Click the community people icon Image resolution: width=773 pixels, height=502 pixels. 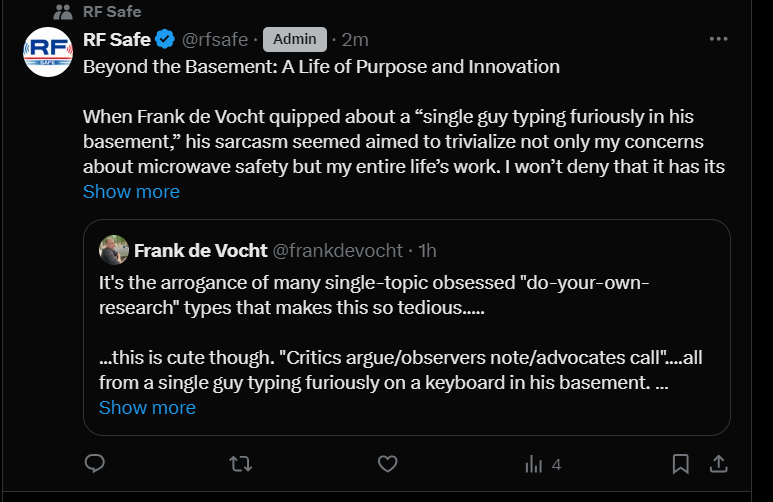pyautogui.click(x=63, y=12)
